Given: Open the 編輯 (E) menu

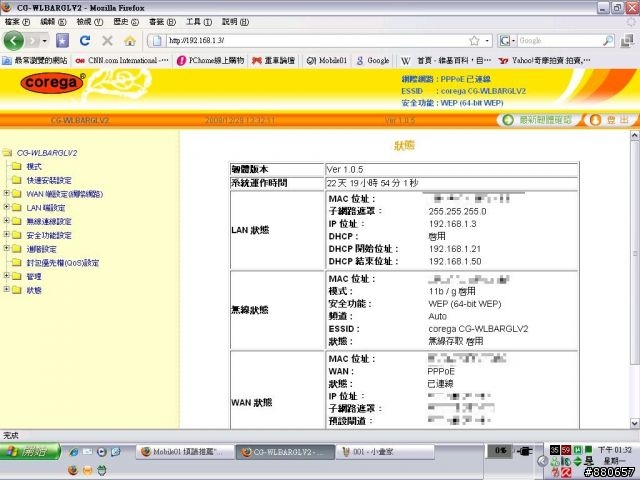Looking at the screenshot, I should (x=53, y=22).
